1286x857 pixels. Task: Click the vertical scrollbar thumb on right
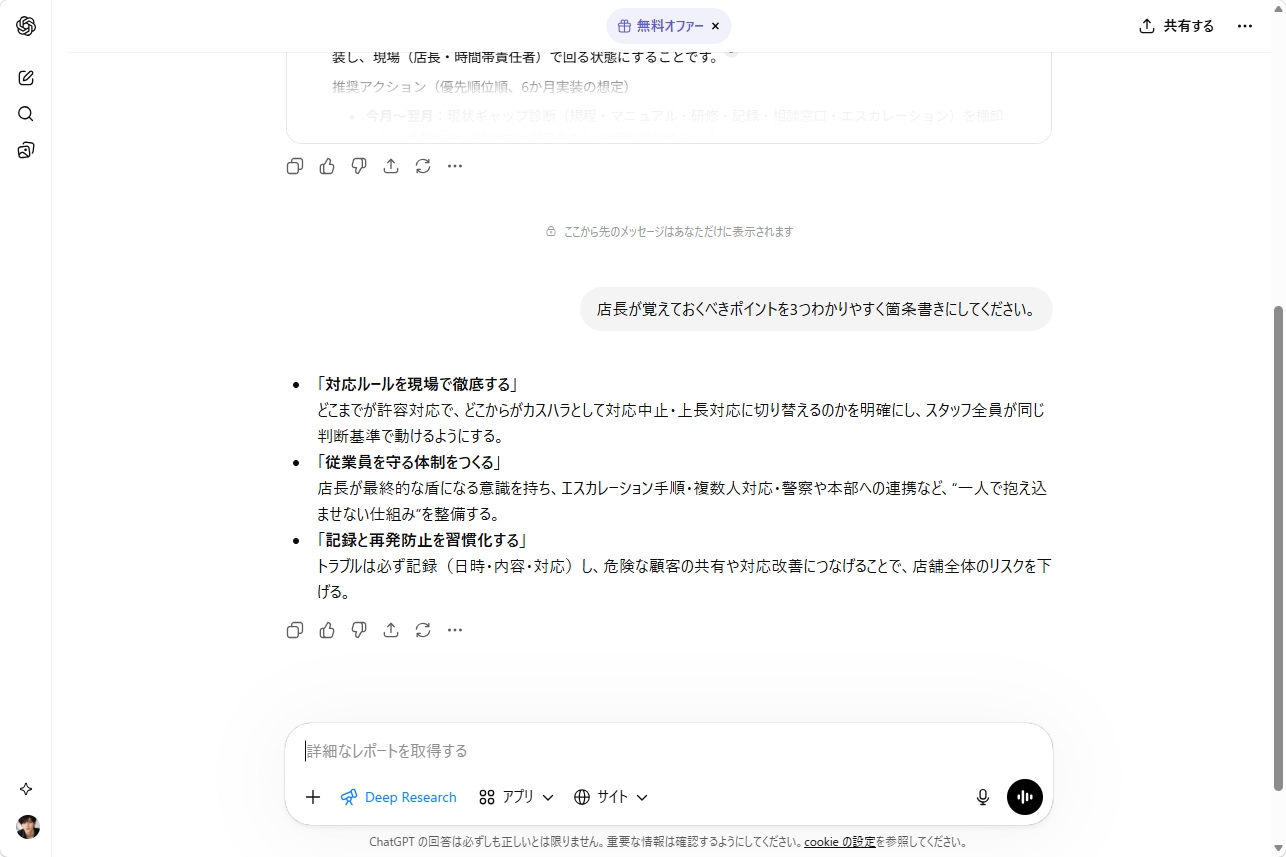1278,548
